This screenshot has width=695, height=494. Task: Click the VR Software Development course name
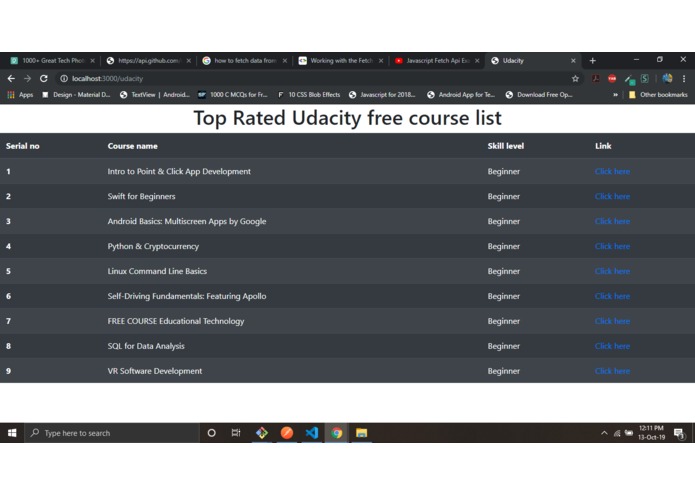point(155,371)
